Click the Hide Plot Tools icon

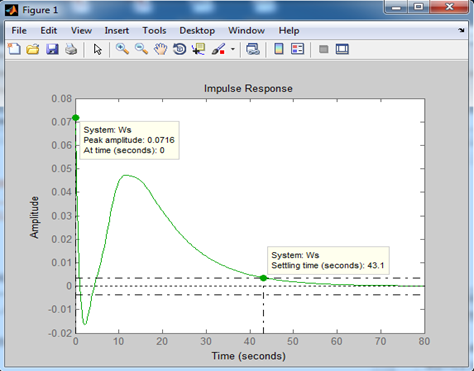324,49
